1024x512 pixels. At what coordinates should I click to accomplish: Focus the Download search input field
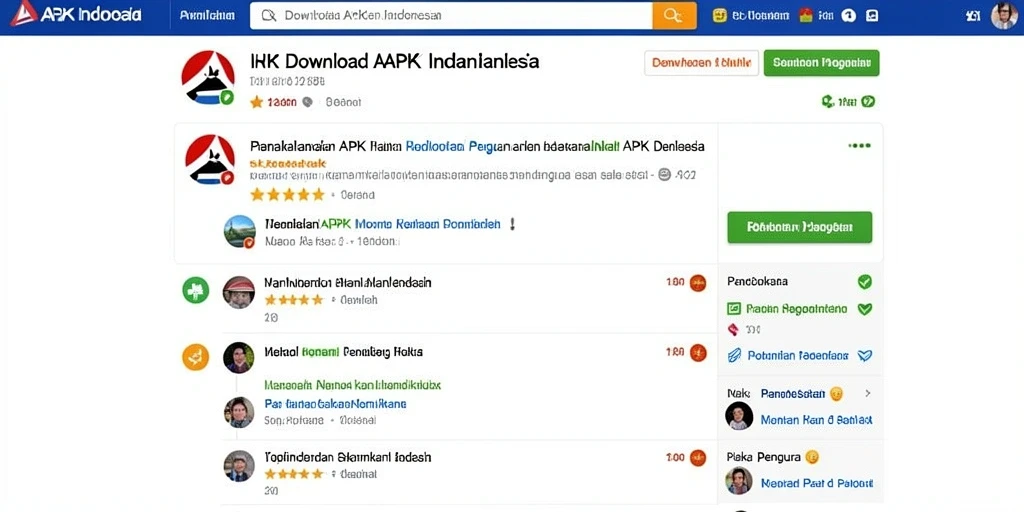(451, 16)
